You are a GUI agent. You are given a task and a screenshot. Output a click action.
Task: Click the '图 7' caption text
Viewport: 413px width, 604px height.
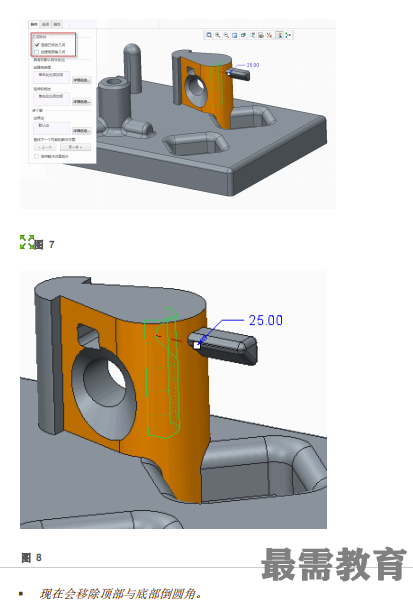pos(45,245)
